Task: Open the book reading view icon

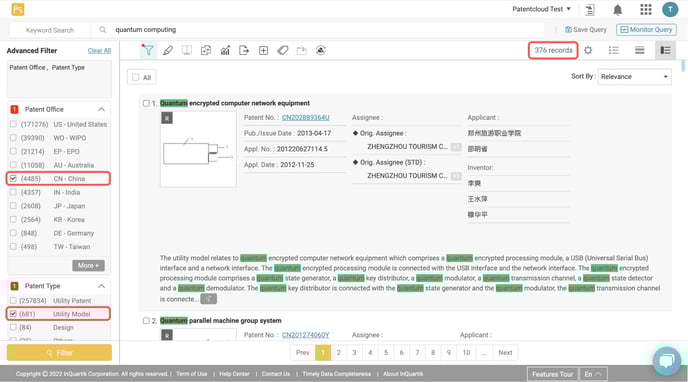Action: click(187, 50)
